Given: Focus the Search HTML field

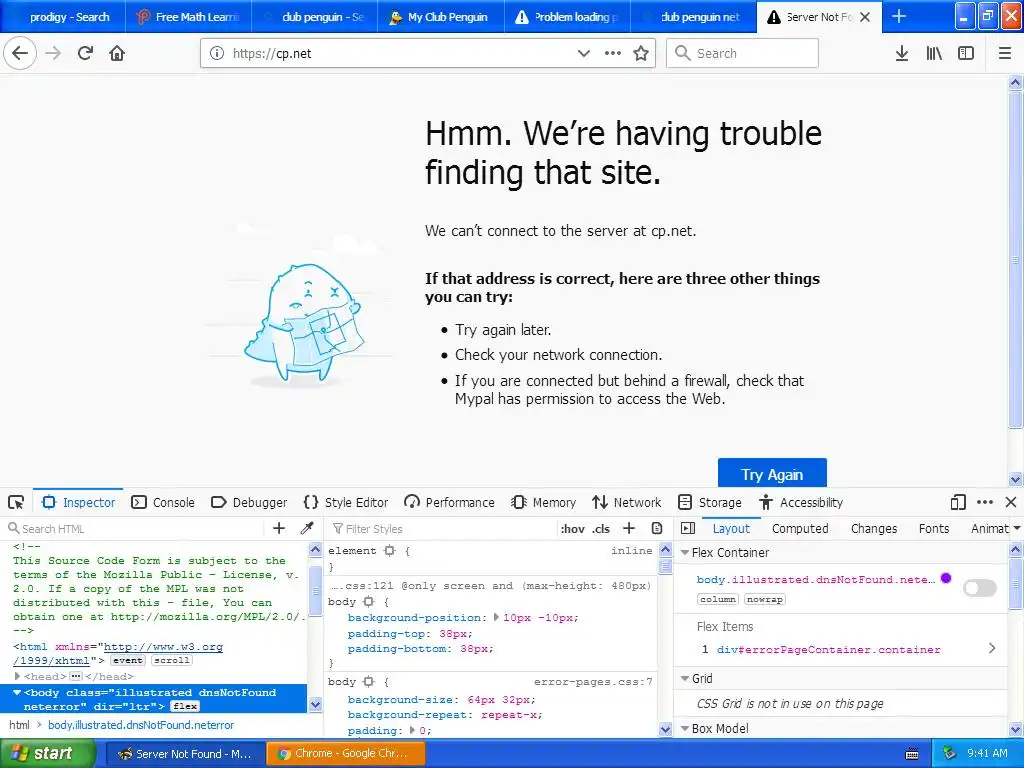Looking at the screenshot, I should 135,528.
